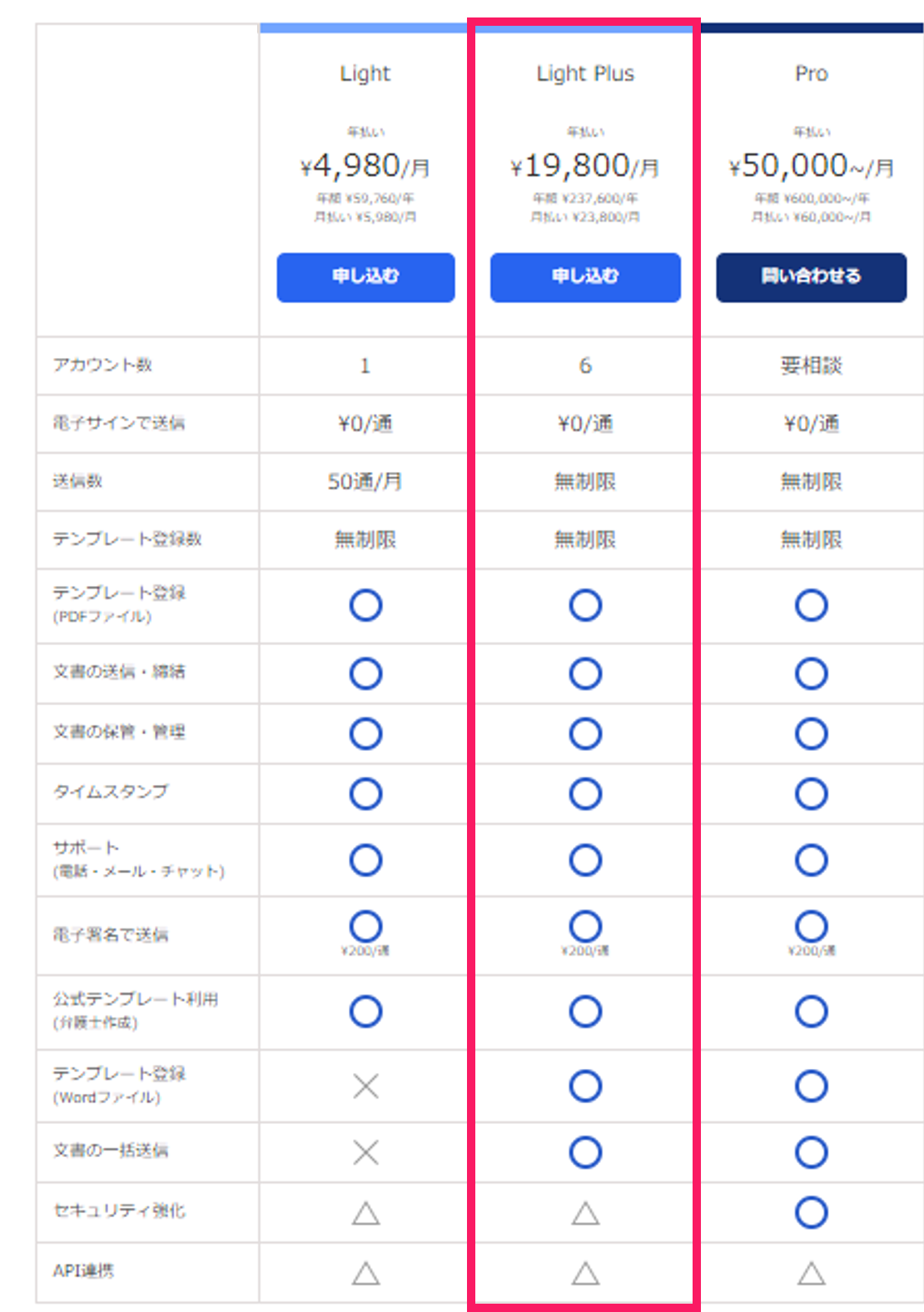
Task: Click the circle icon for Pro 文書の一括送信
Action: (x=812, y=1152)
